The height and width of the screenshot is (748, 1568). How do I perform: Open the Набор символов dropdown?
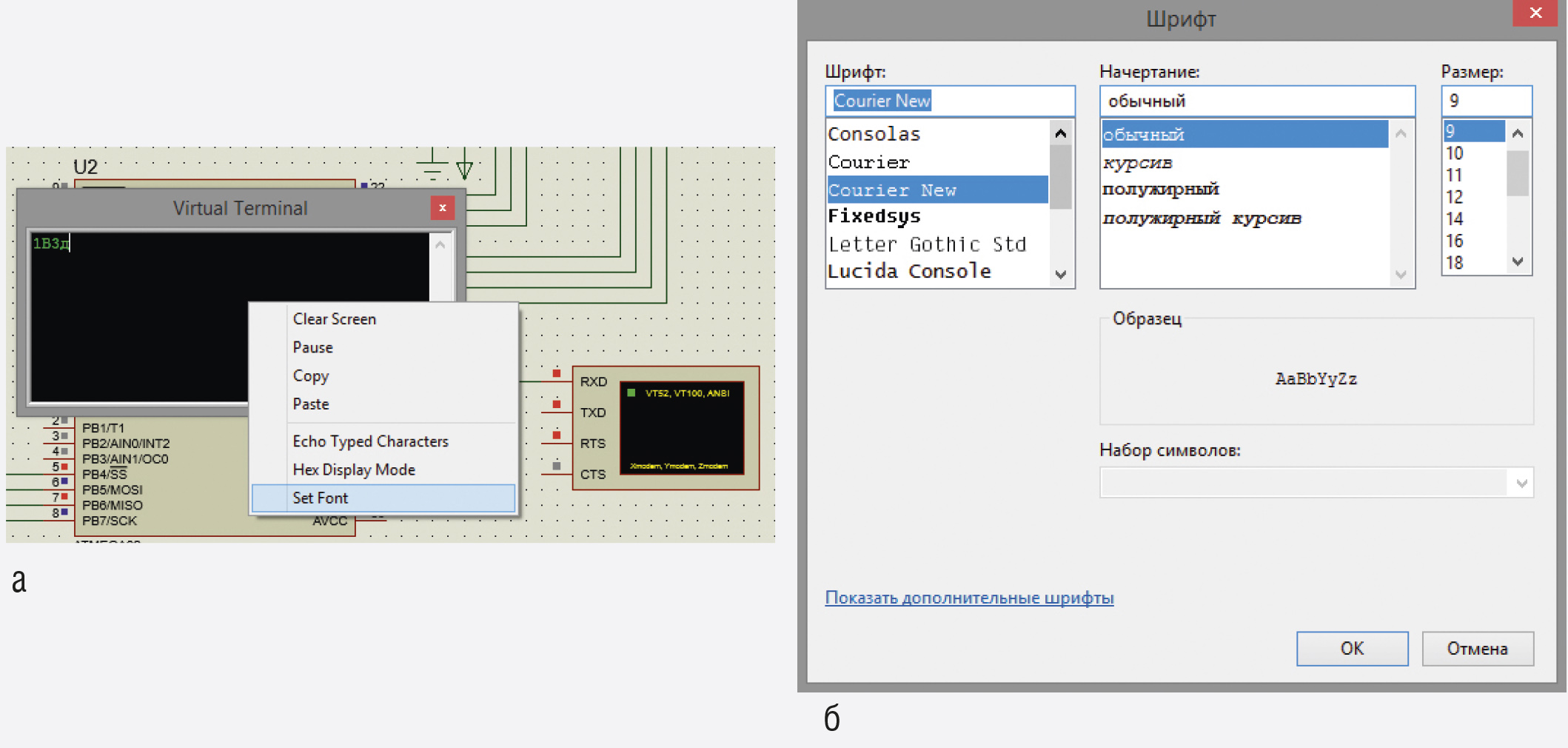pos(1316,483)
